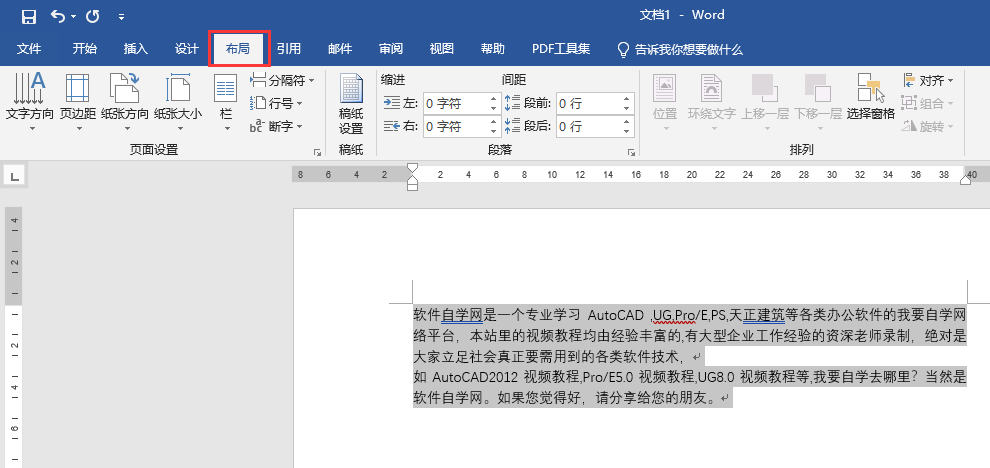990x468 pixels.
Task: Switch to the 邮件 tab
Action: (340, 49)
